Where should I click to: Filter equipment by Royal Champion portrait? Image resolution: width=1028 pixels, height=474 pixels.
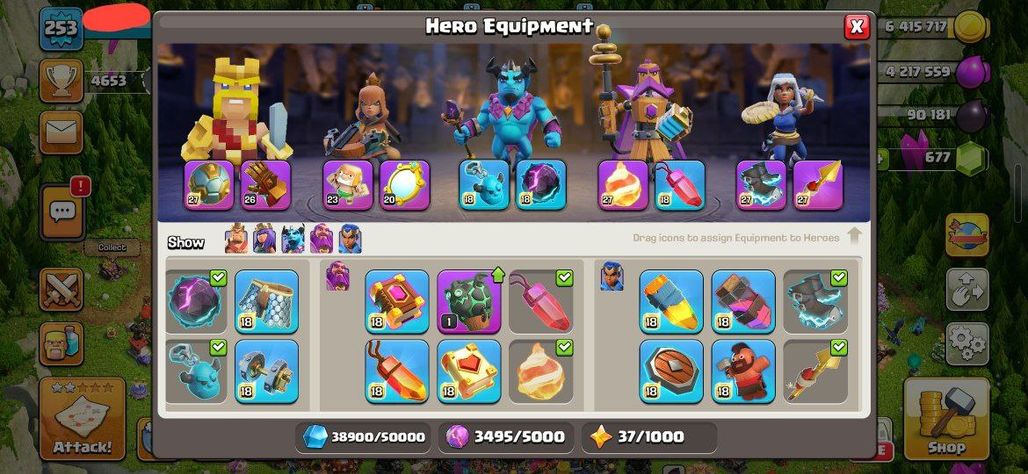pos(350,239)
